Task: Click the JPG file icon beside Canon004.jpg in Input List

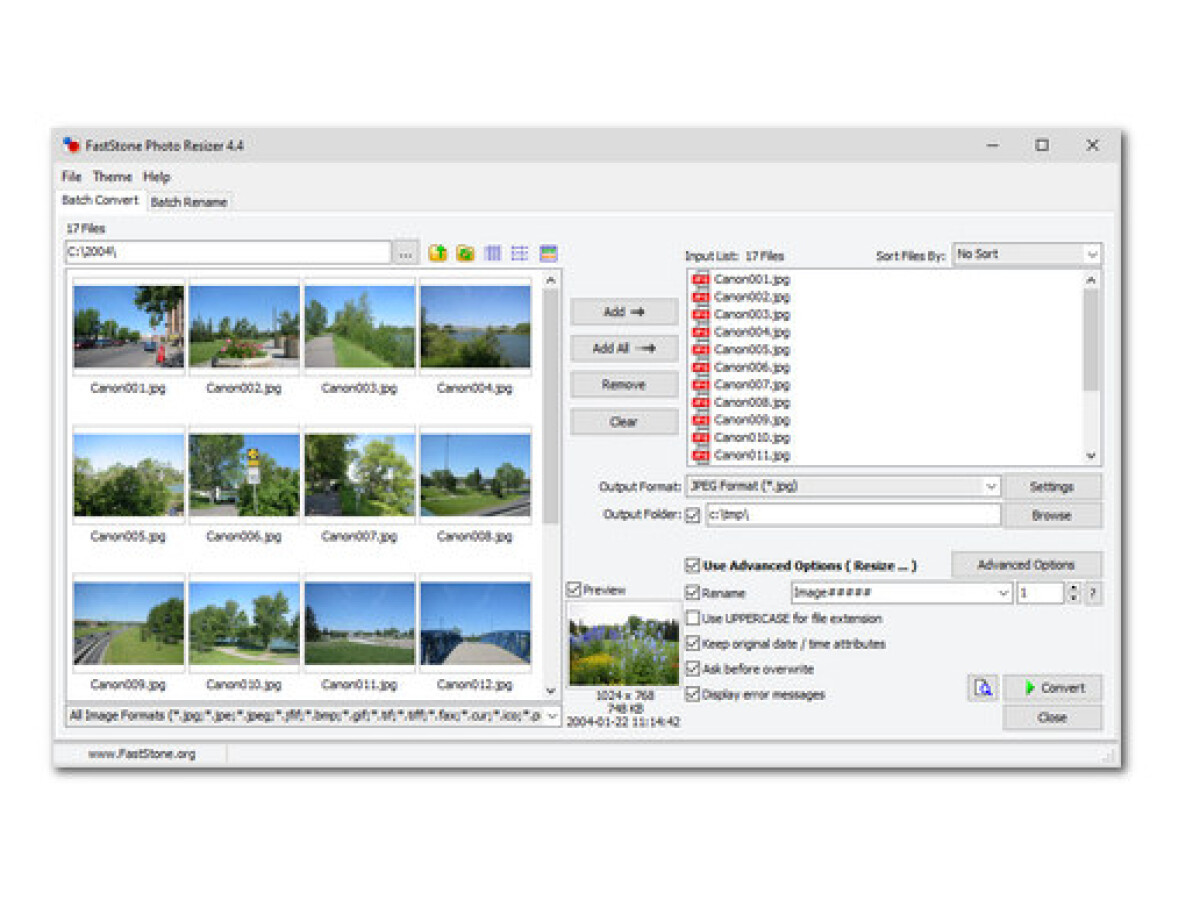Action: point(701,332)
